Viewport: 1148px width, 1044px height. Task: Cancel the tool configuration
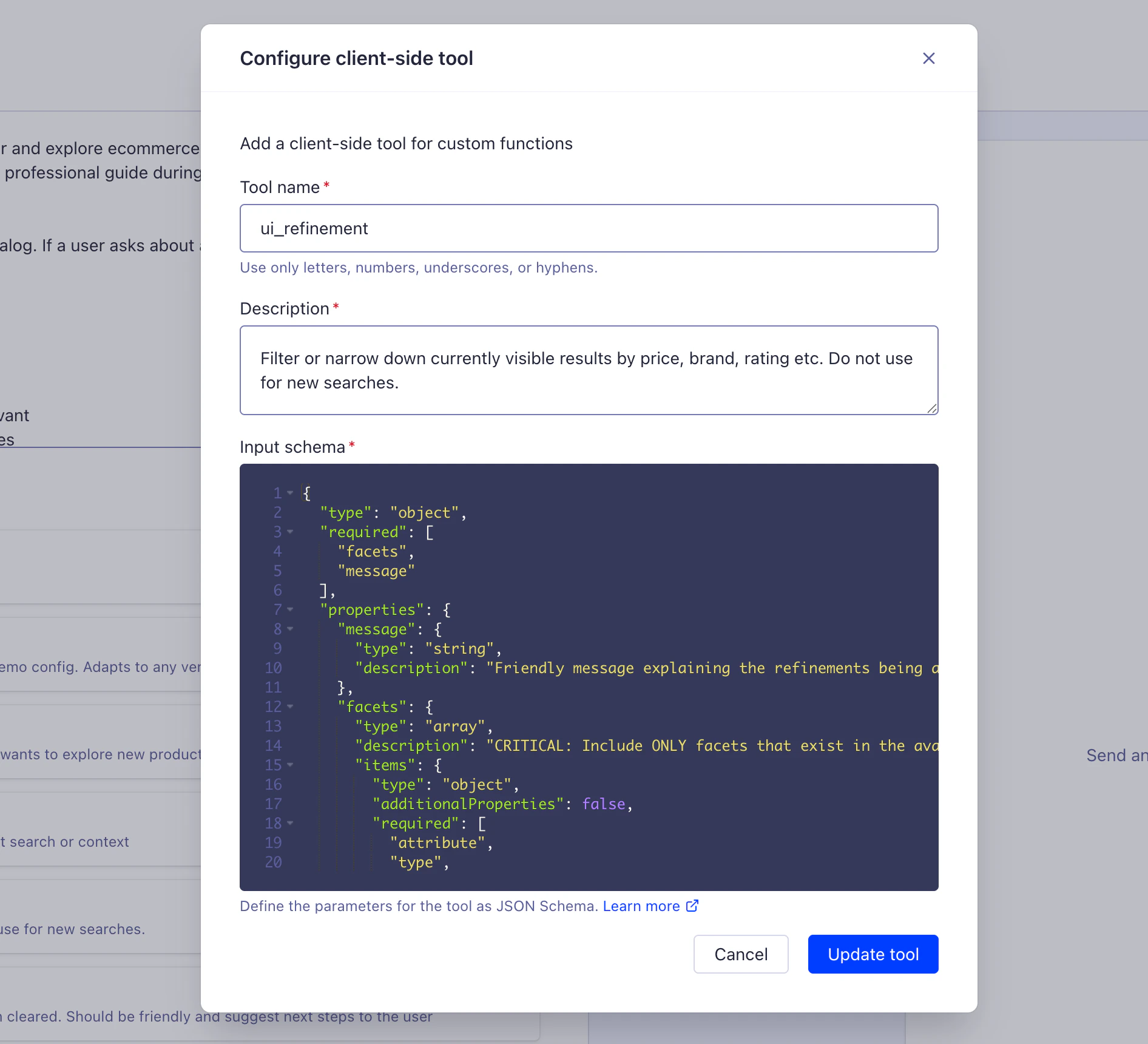point(740,954)
